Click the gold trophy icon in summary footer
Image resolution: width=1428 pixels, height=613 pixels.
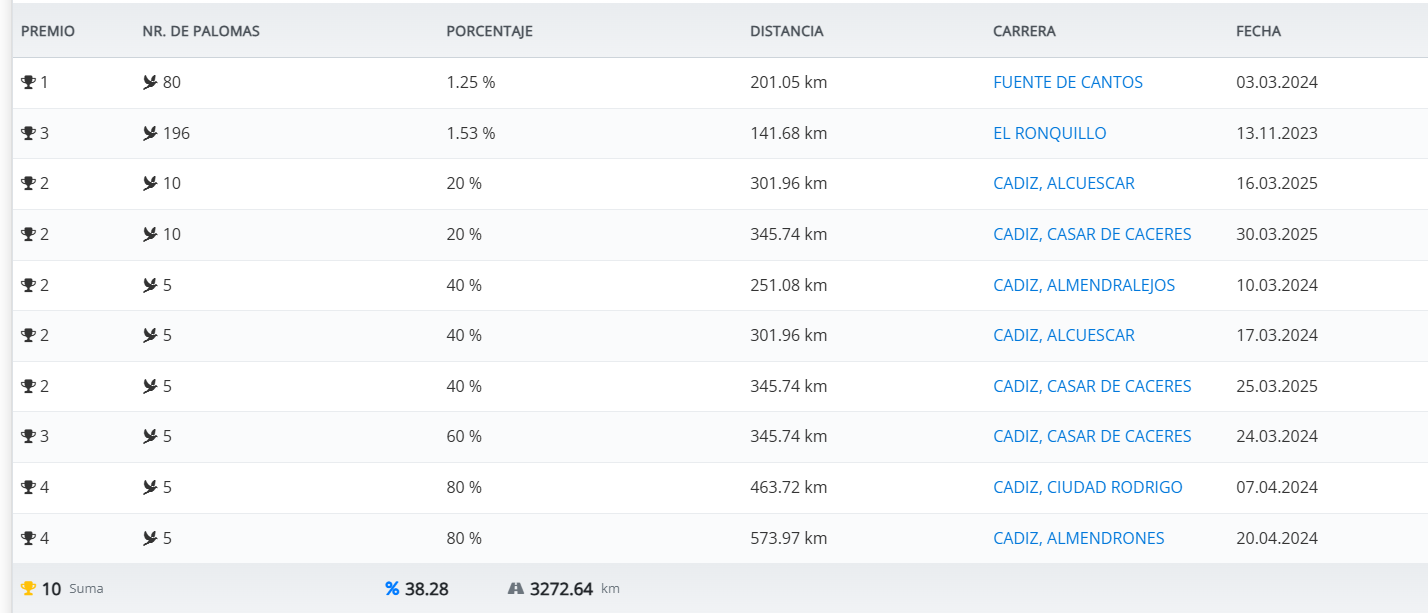pos(28,589)
